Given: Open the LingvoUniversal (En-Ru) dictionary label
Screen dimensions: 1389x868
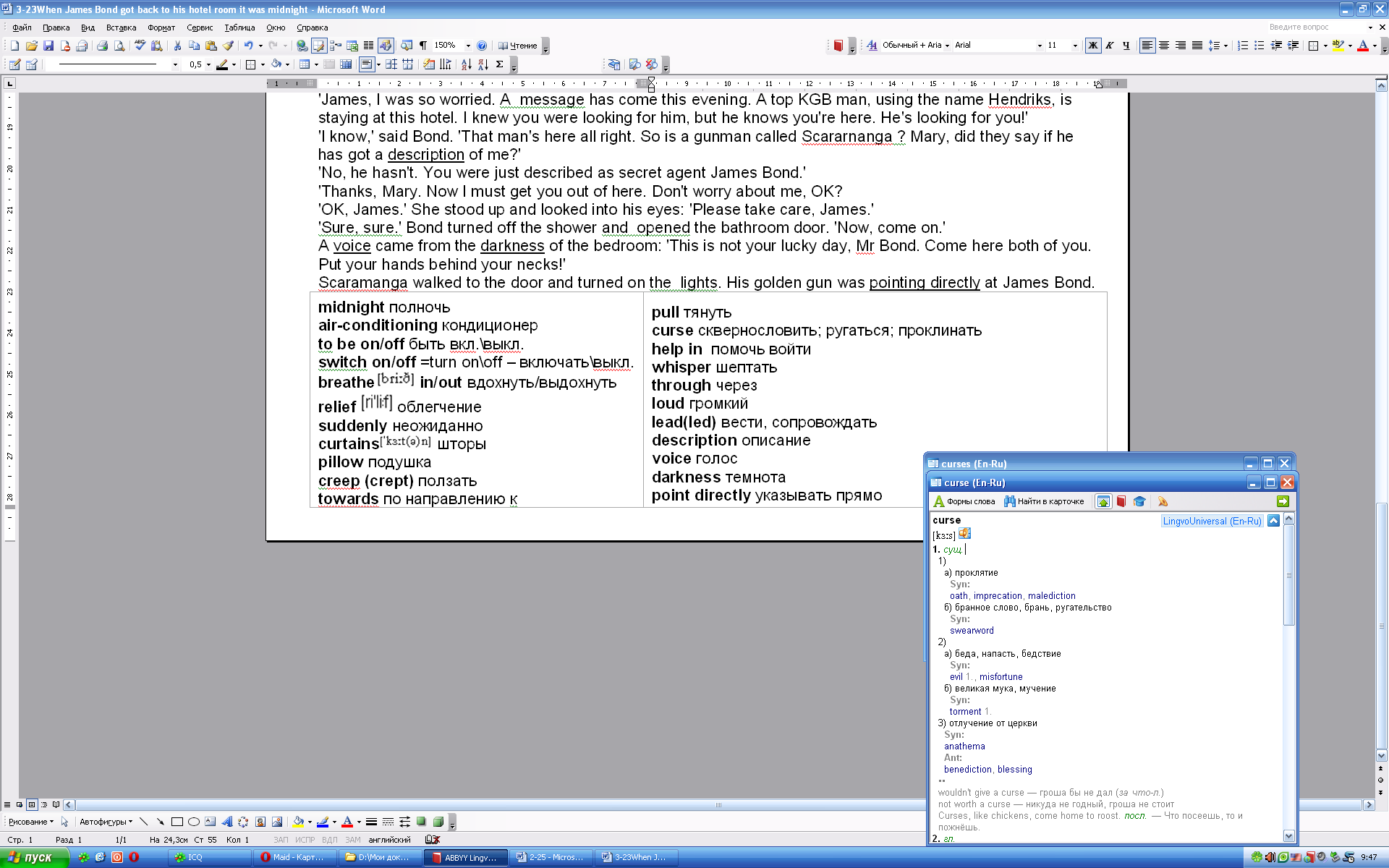Looking at the screenshot, I should click(x=1212, y=521).
